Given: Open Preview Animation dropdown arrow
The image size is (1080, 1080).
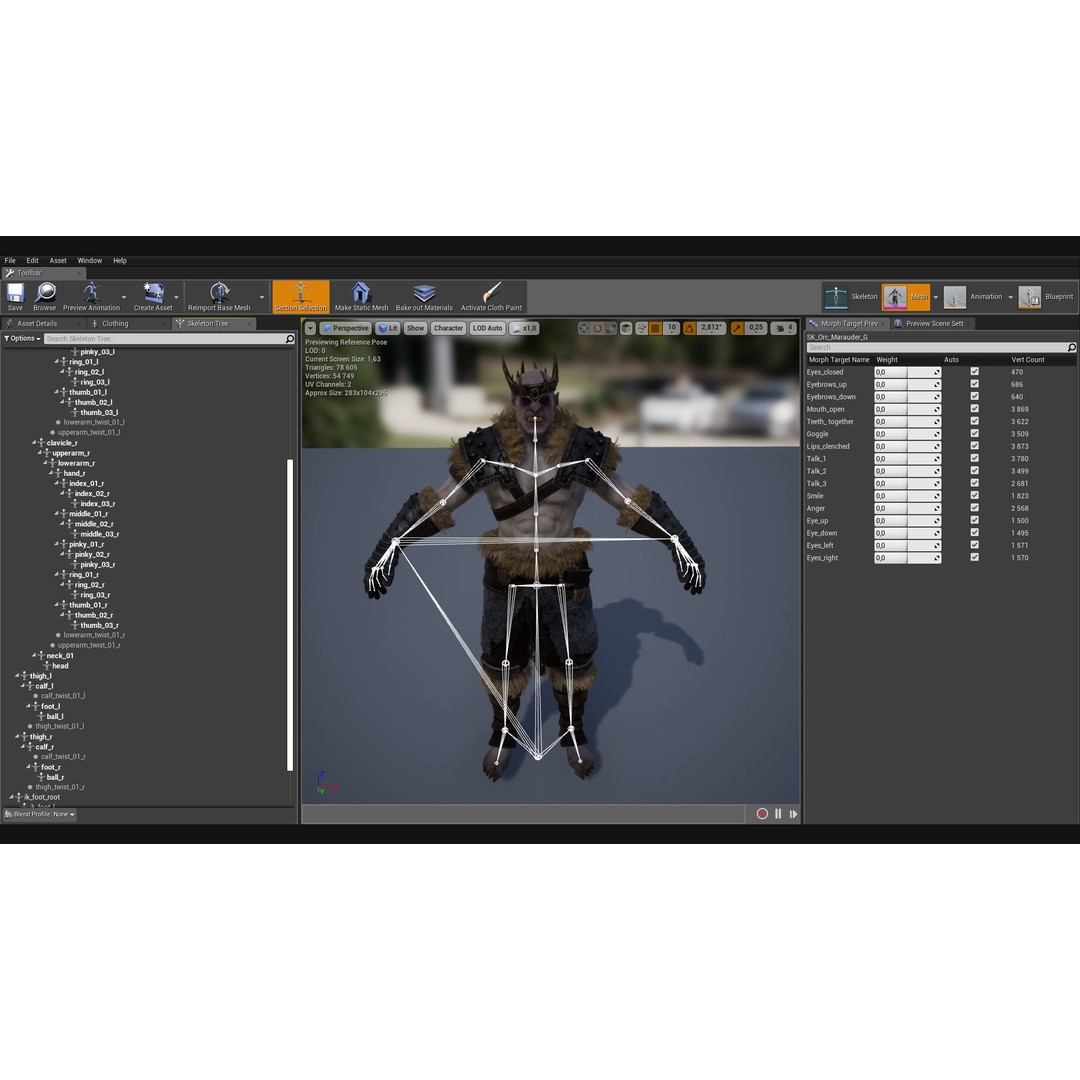Looking at the screenshot, I should 124,298.
